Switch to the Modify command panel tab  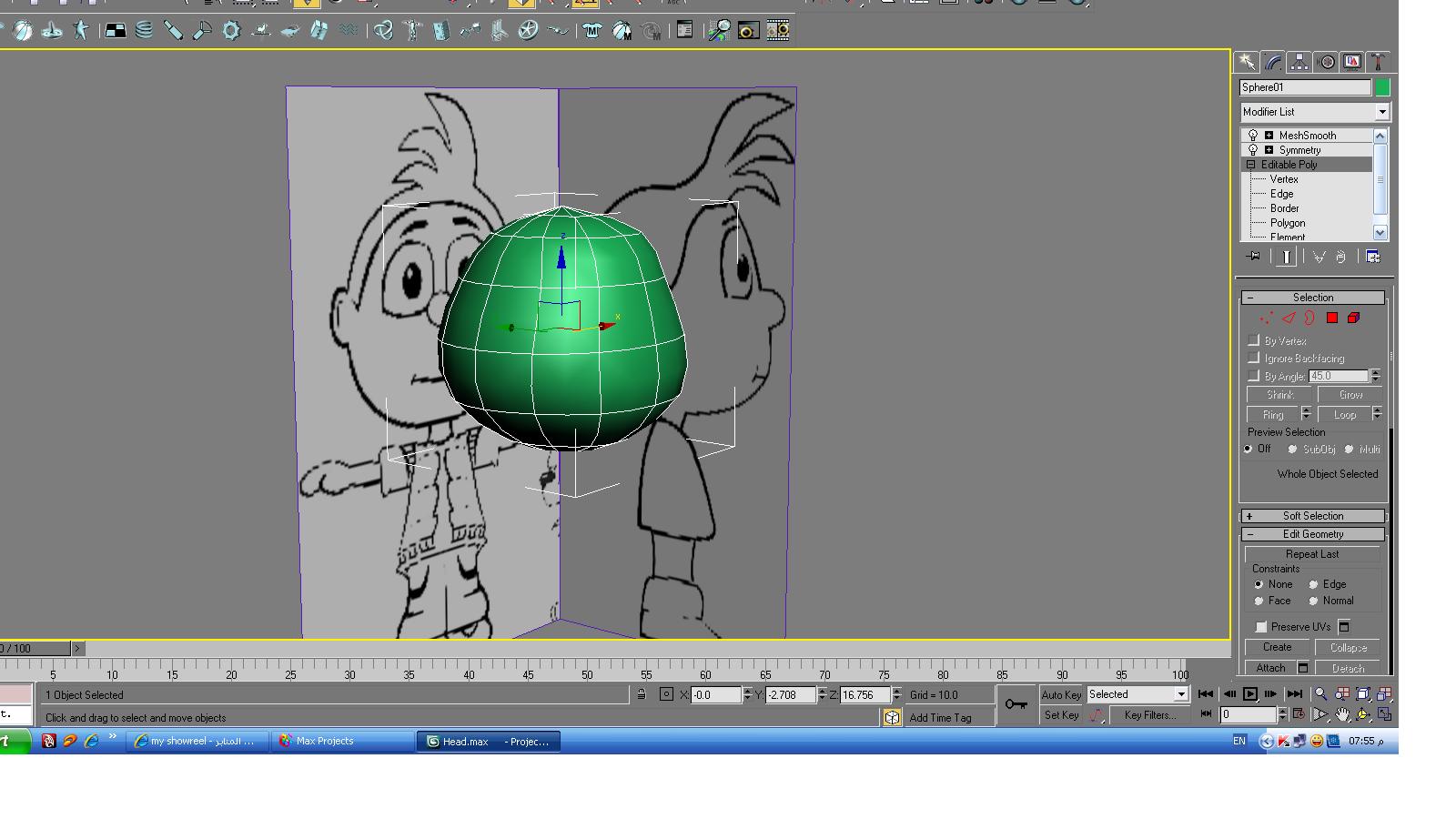coord(1273,62)
